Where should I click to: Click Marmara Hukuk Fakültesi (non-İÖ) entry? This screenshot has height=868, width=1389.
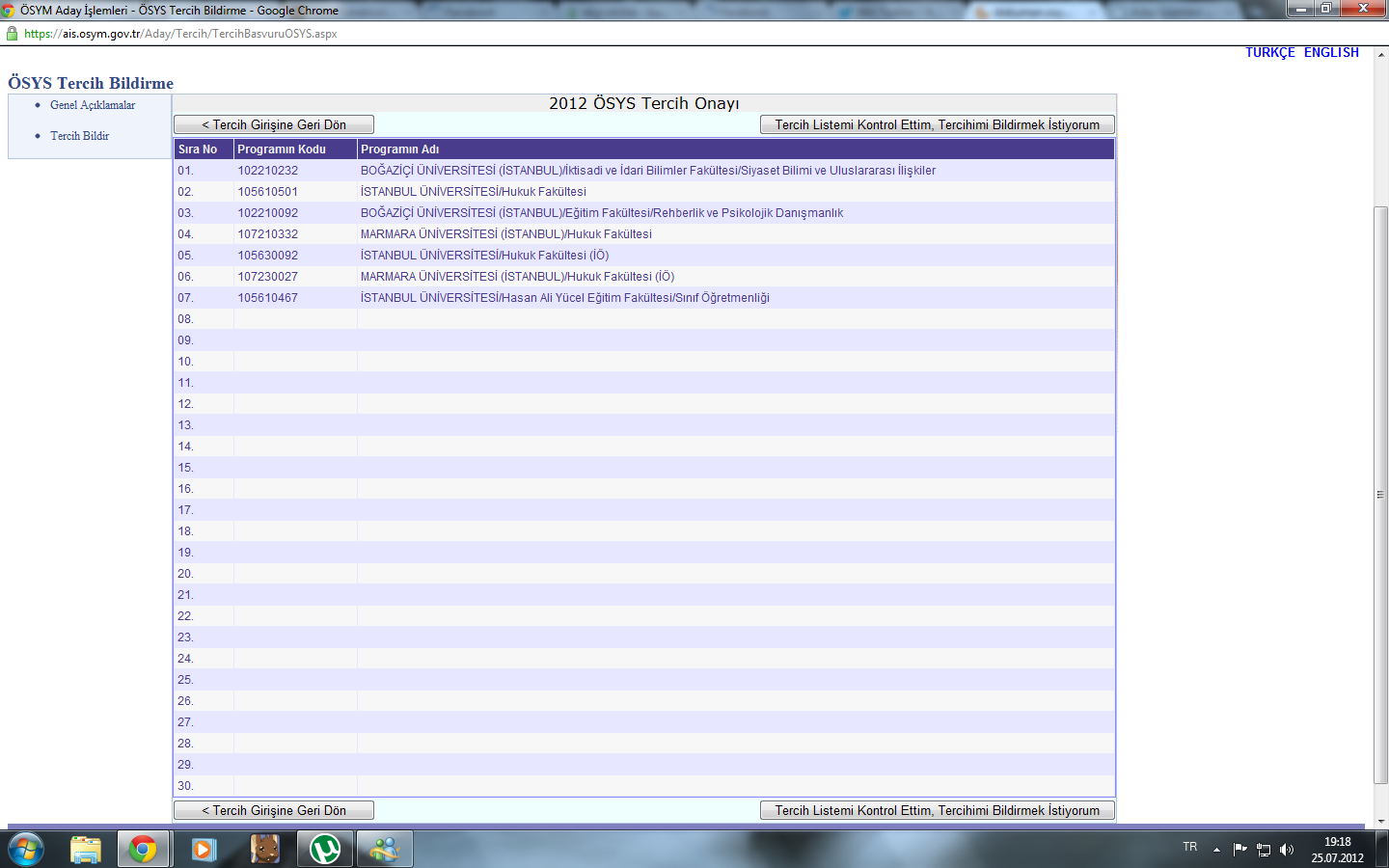click(x=506, y=234)
